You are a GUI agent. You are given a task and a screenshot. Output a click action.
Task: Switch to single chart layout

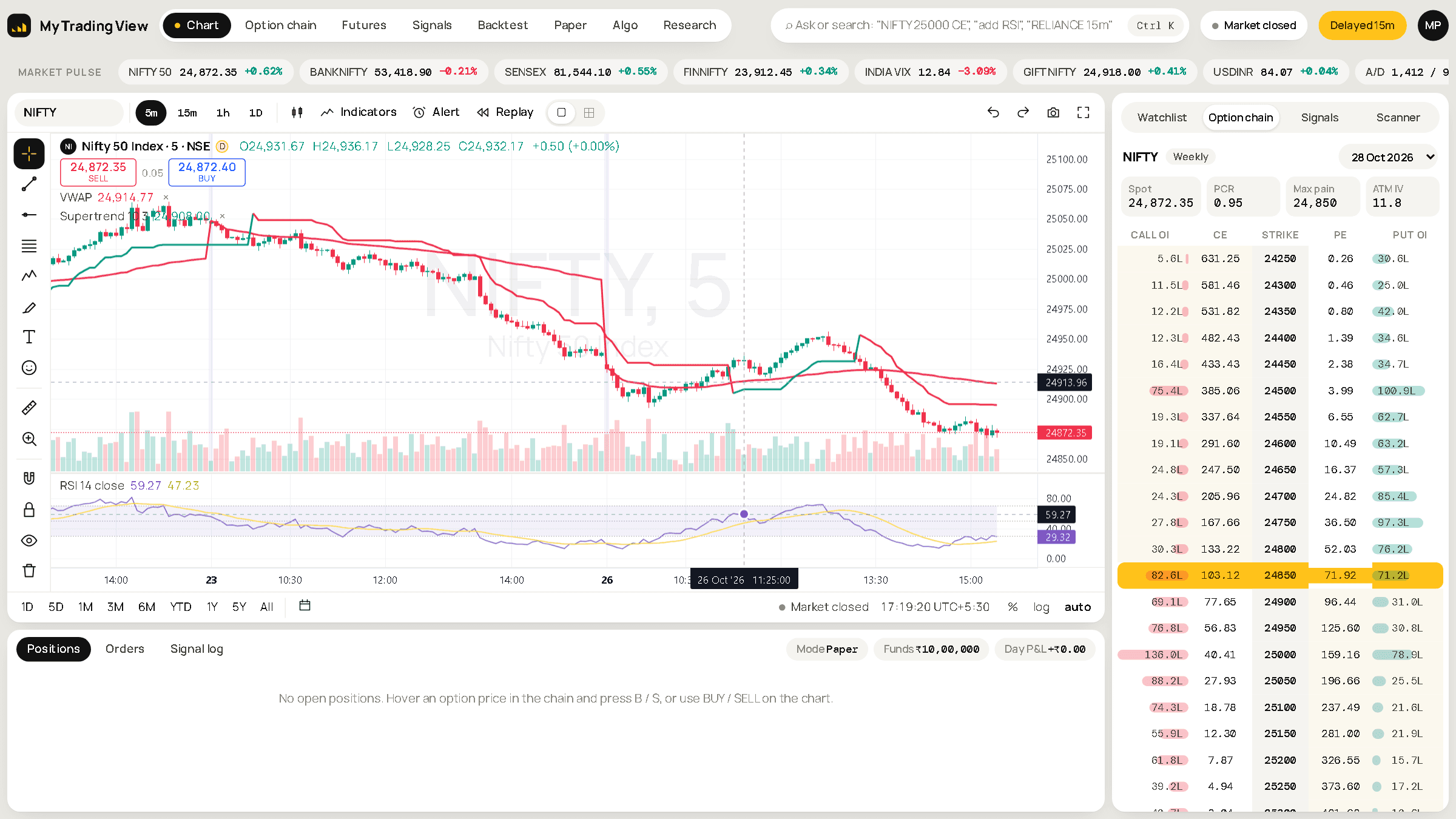tap(562, 112)
